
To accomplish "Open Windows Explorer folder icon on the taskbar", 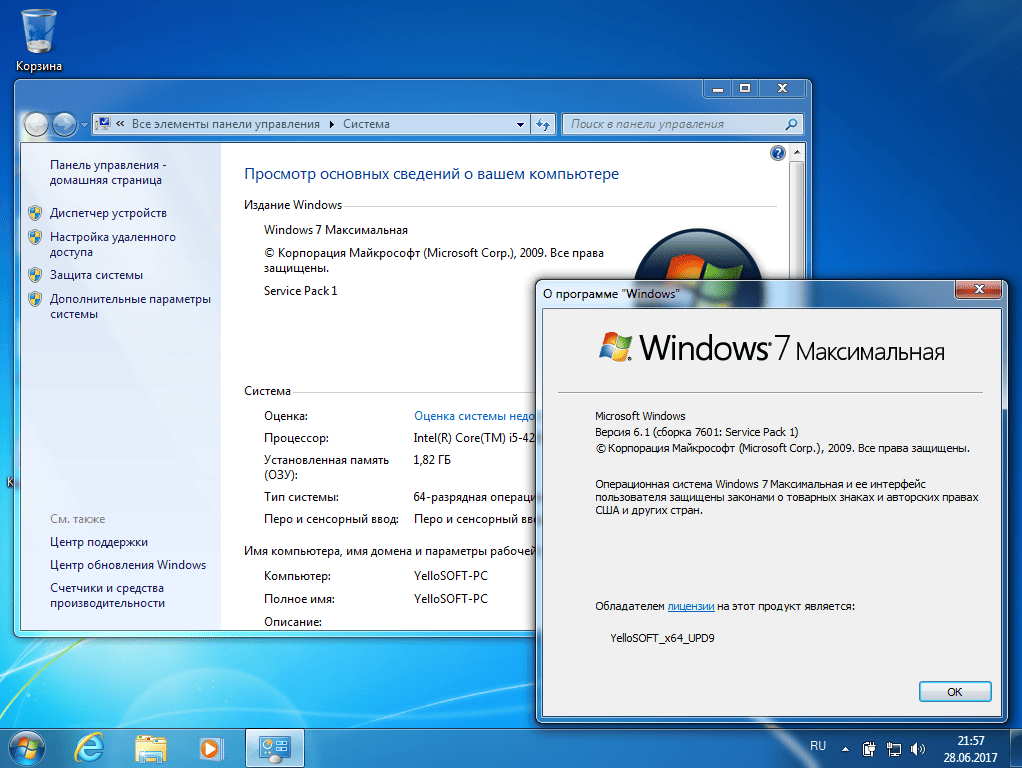I will pyautogui.click(x=151, y=748).
